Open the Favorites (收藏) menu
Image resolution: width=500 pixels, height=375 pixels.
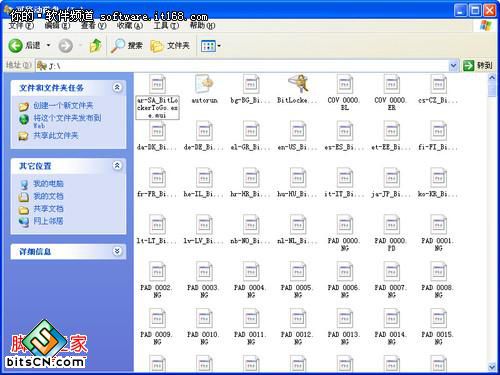click(x=130, y=26)
